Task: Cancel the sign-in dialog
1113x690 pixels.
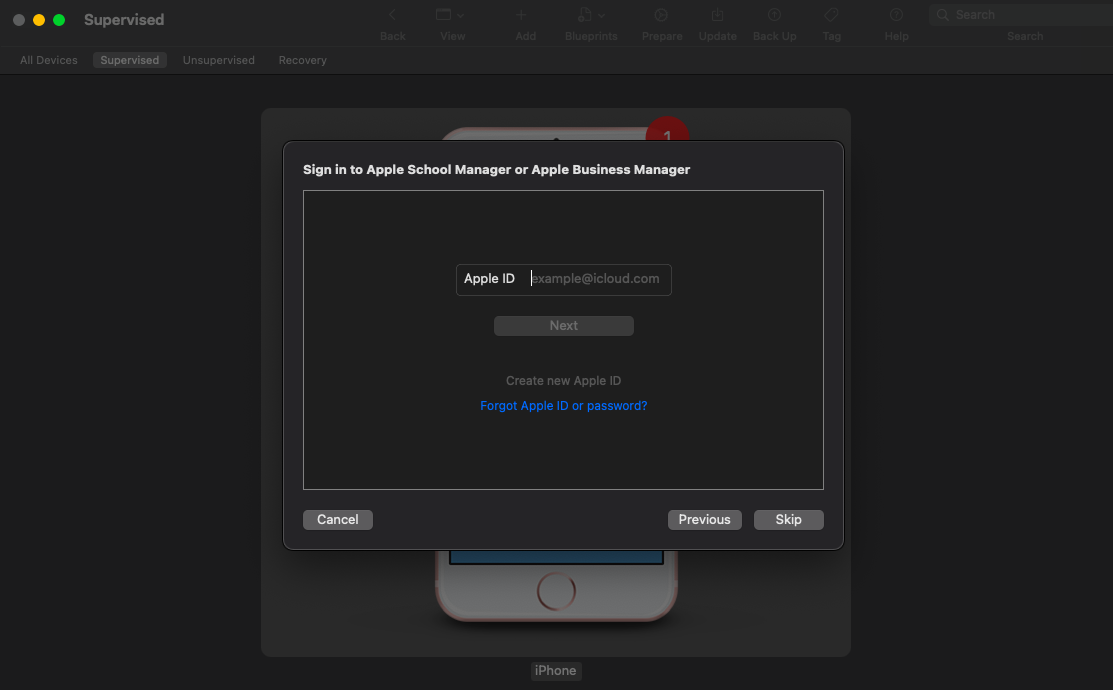Action: pyautogui.click(x=338, y=520)
